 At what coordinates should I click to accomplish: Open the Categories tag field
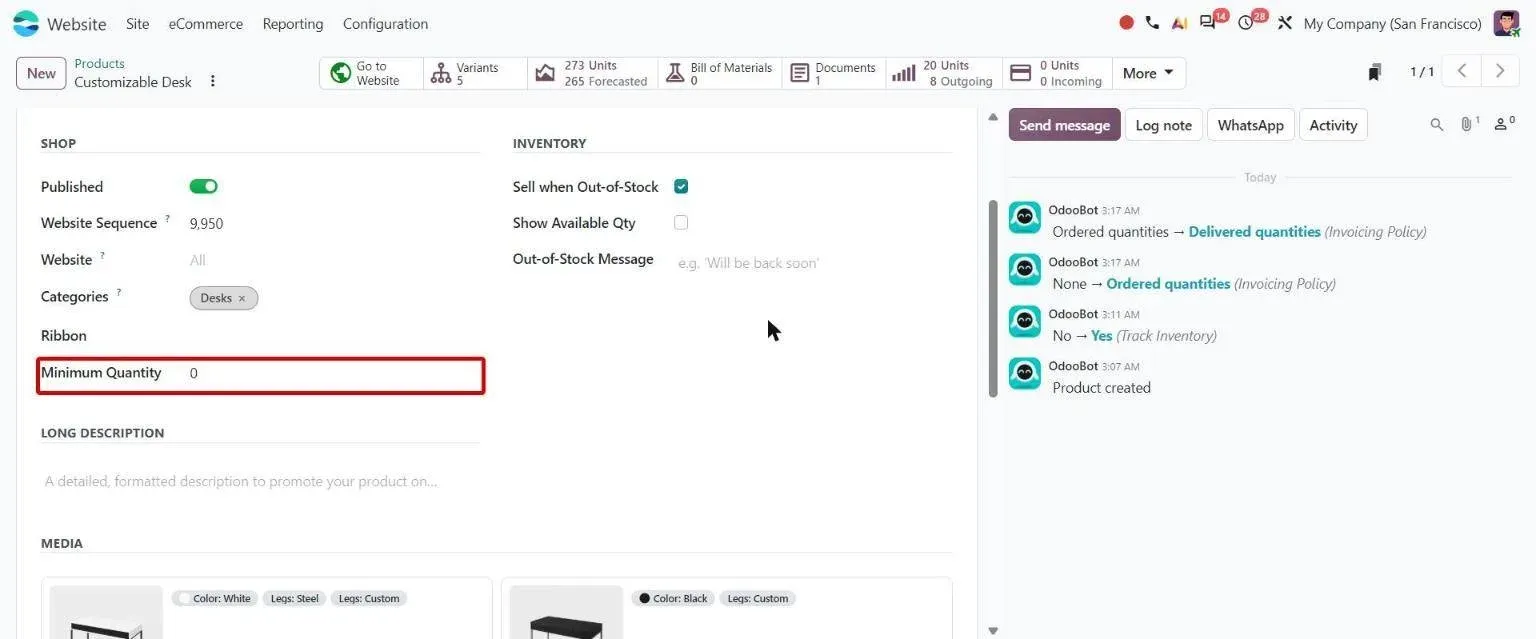click(334, 297)
